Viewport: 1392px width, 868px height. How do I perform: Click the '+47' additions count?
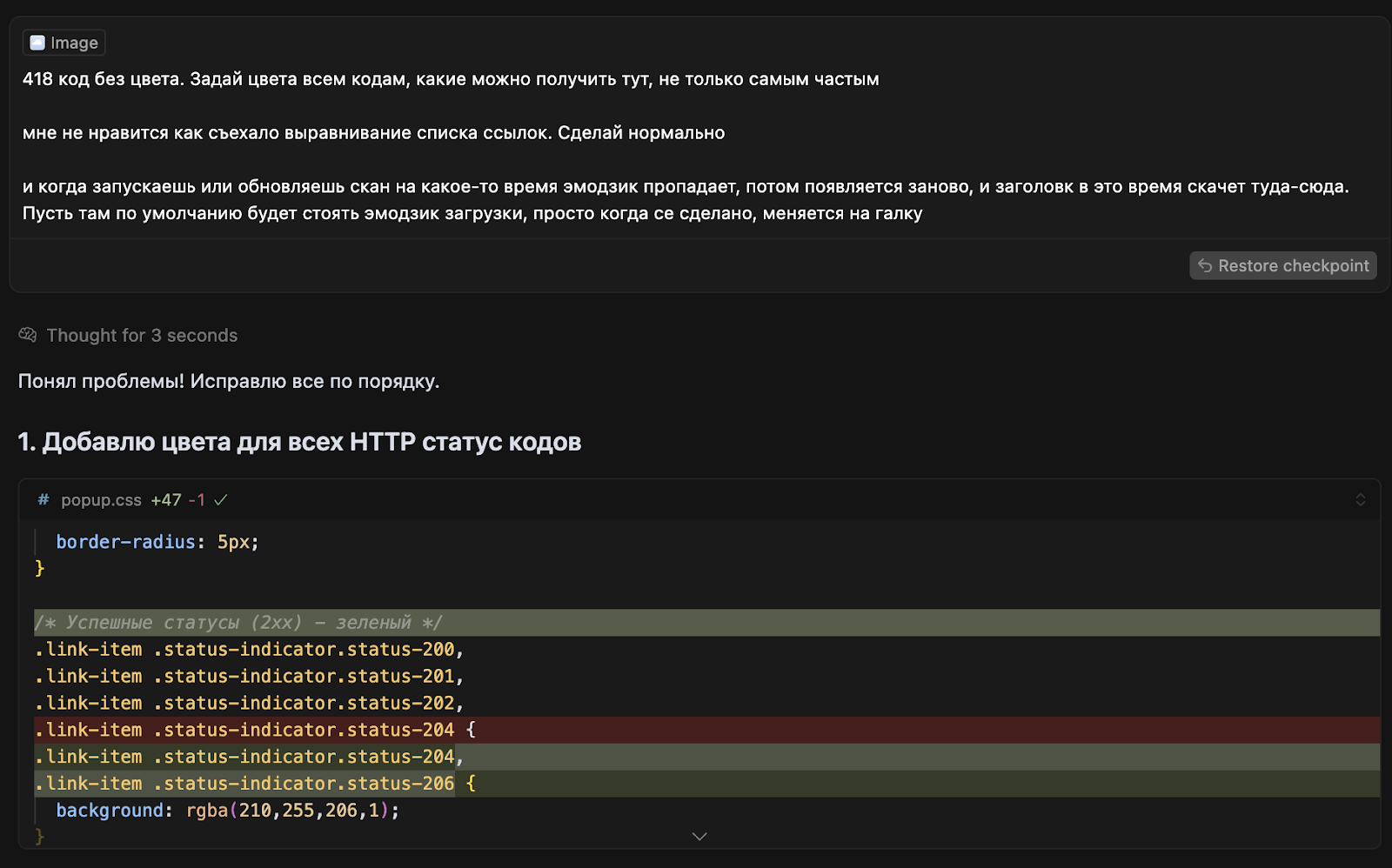[166, 500]
